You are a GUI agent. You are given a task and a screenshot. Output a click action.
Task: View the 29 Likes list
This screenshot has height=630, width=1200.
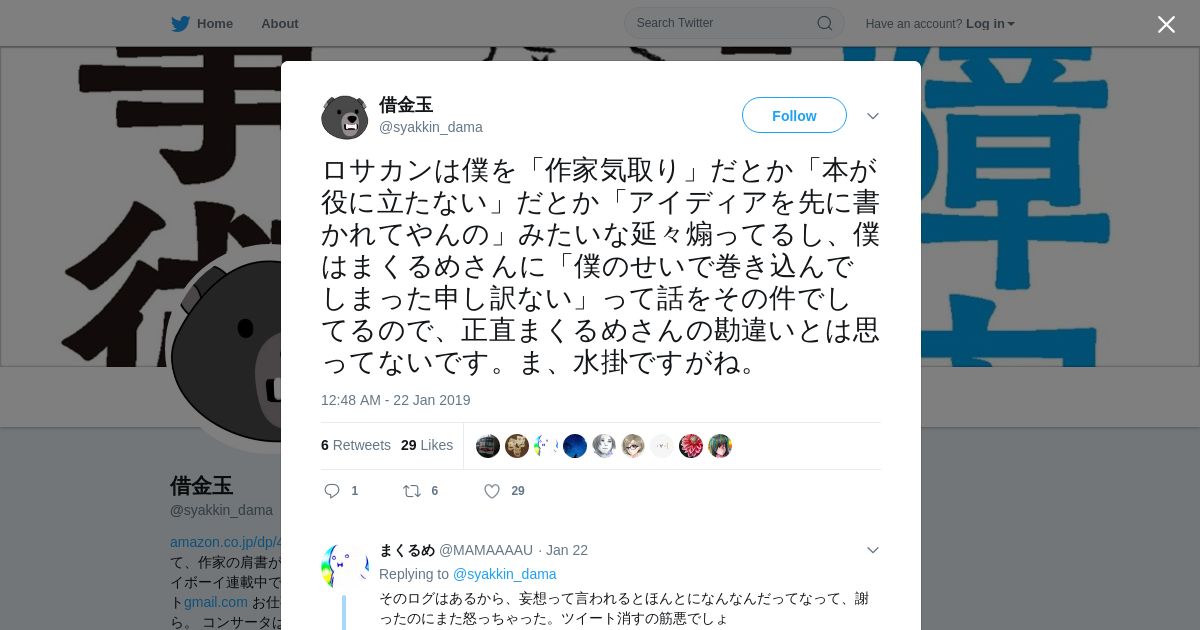point(427,445)
